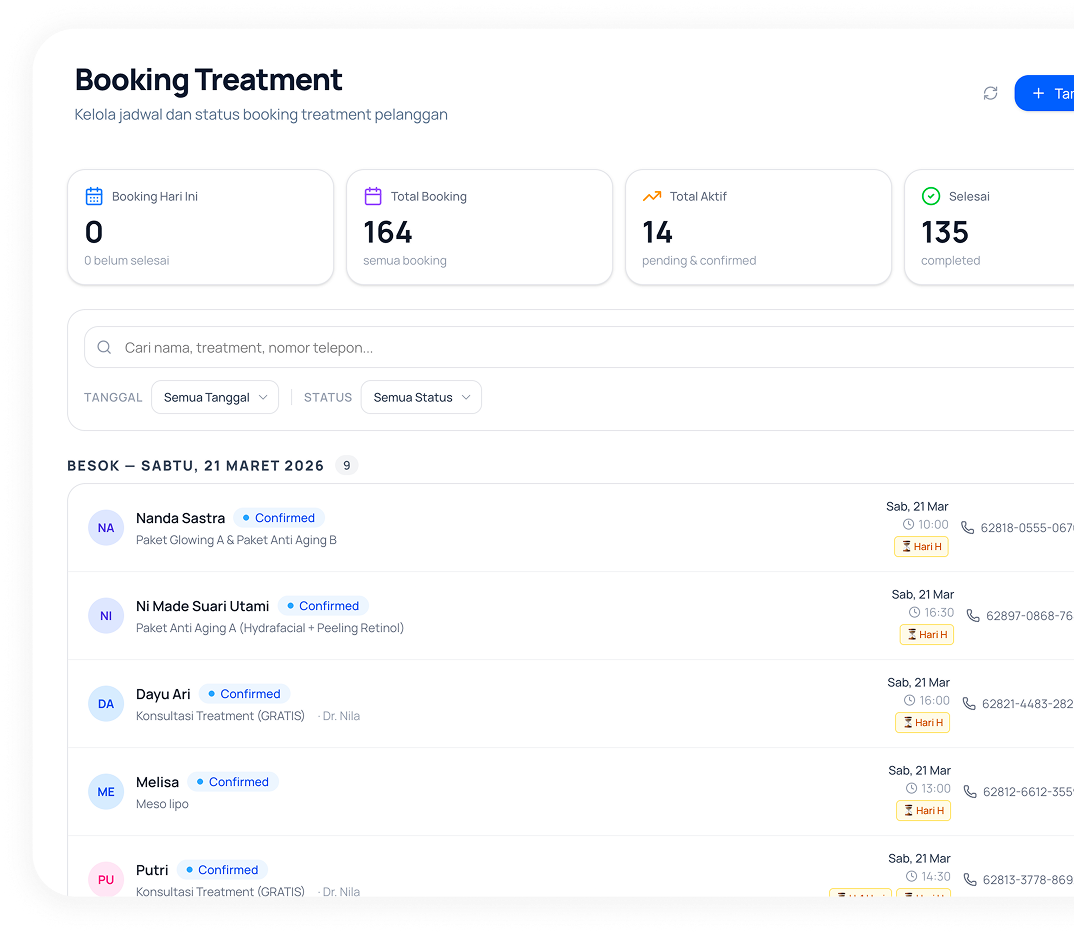Select the NA avatar of Nanda Sastra
Screen dimensions: 1074x934
pos(106,527)
